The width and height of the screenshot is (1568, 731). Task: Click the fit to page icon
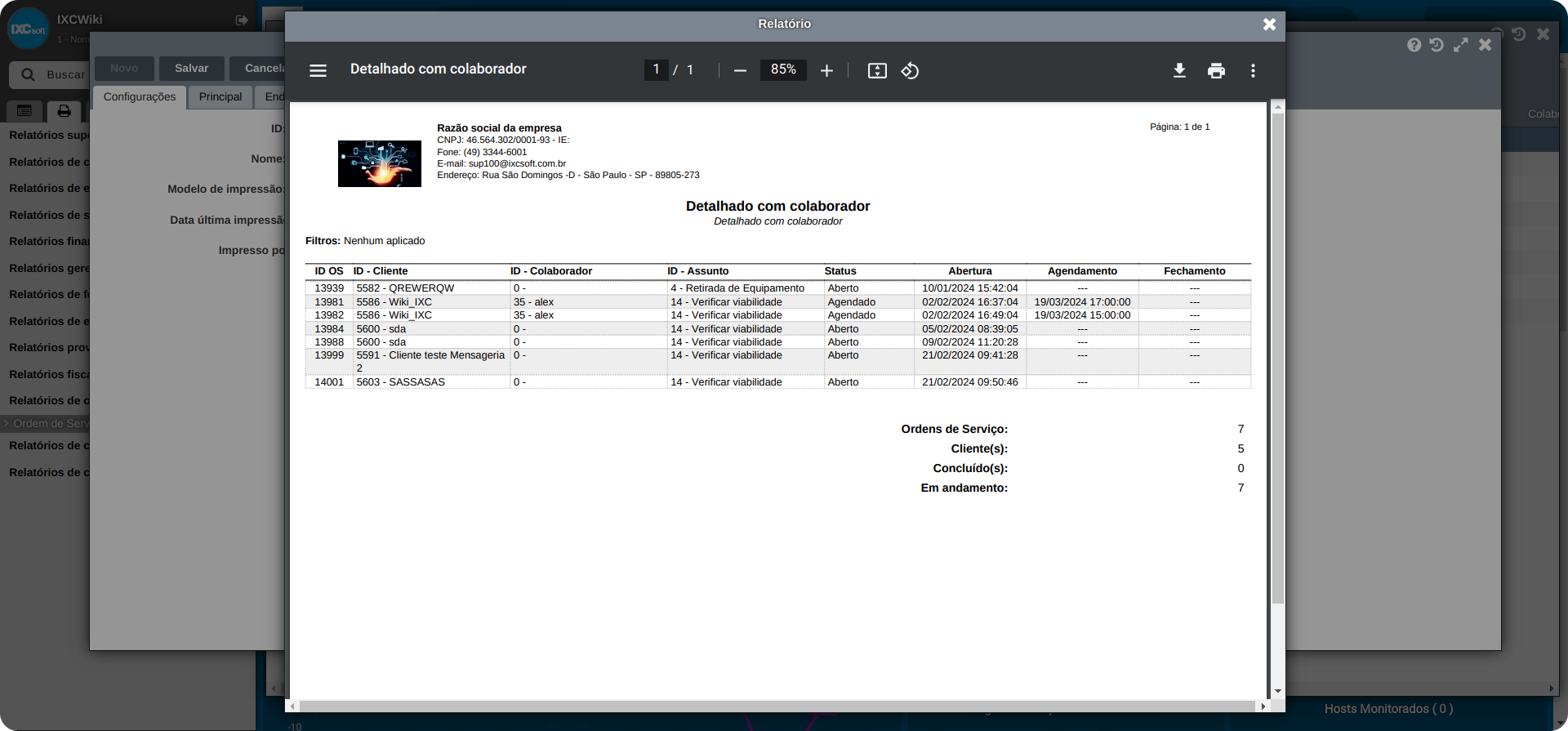click(x=877, y=71)
